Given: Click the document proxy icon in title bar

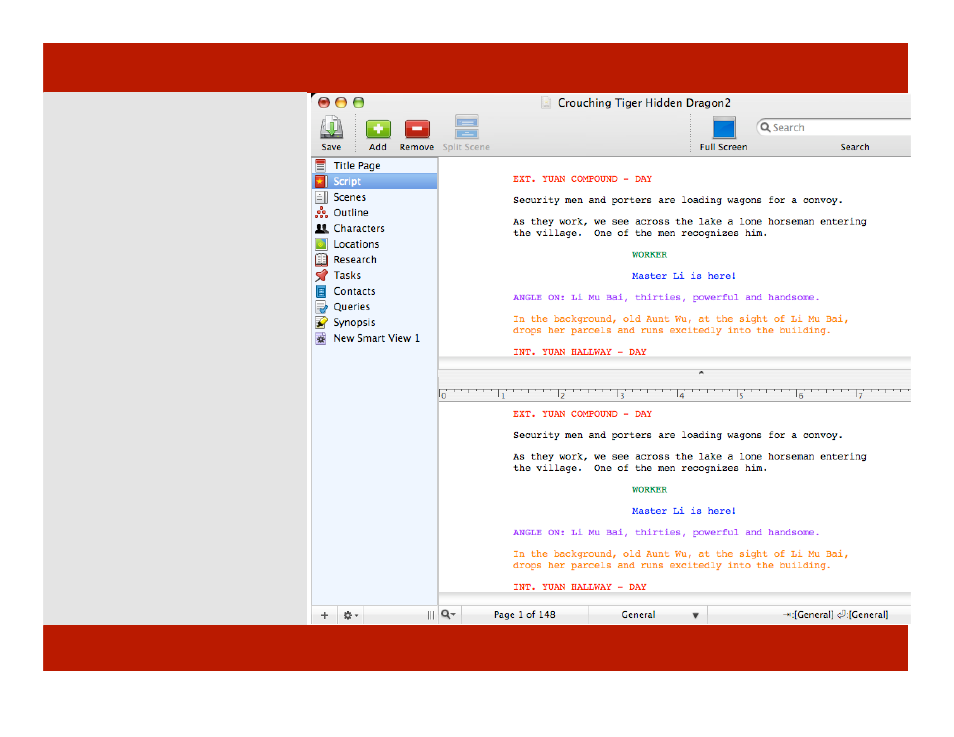Looking at the screenshot, I should pos(546,103).
